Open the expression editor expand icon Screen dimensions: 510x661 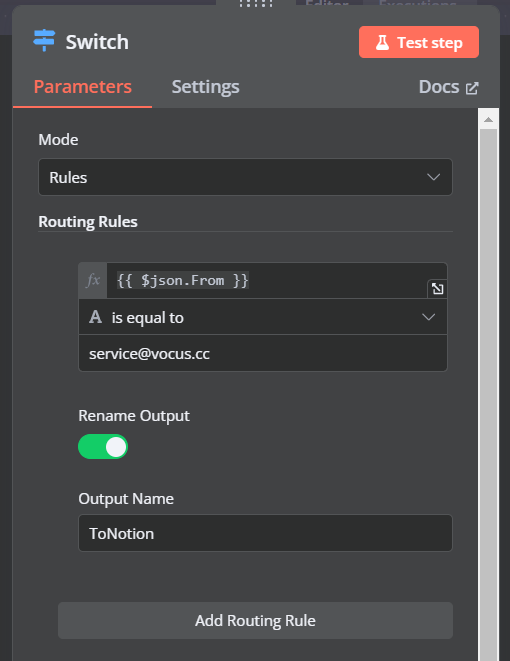click(x=437, y=289)
